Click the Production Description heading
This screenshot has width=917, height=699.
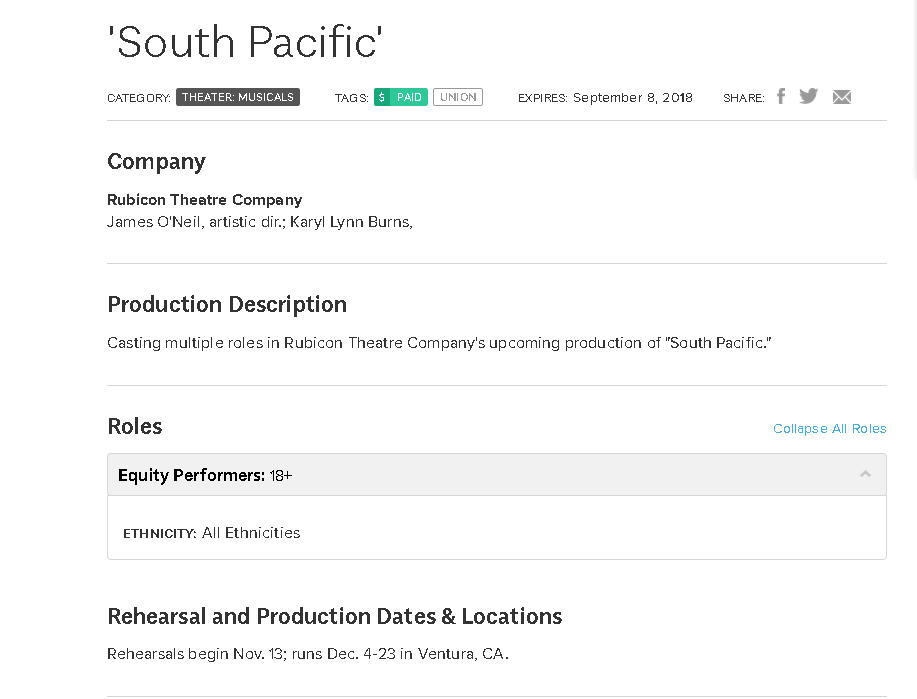tap(227, 305)
